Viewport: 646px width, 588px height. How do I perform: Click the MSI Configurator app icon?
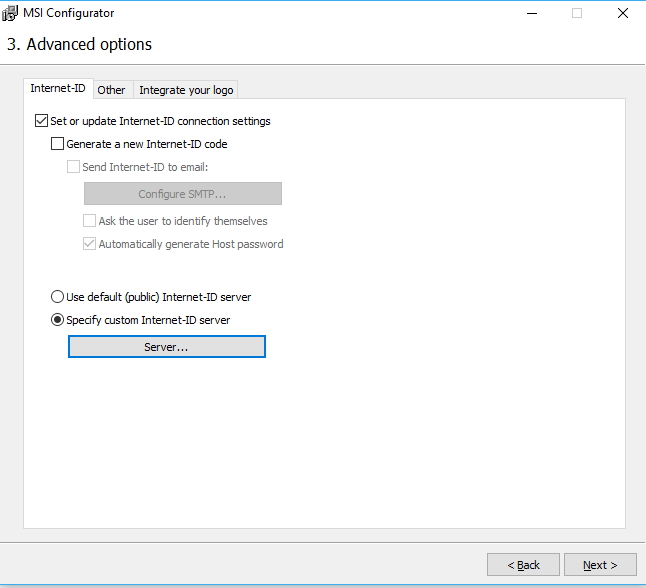(x=11, y=14)
